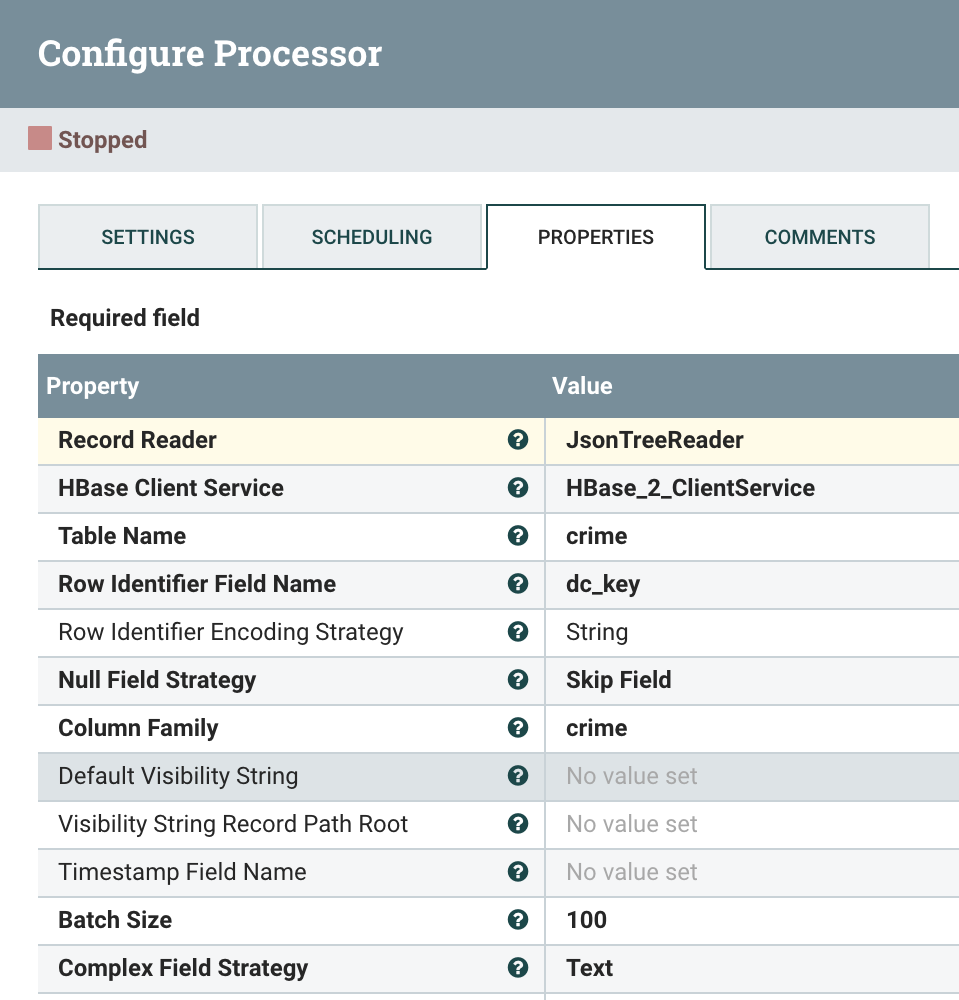Show help for Null Field Strategy
This screenshot has width=959, height=1000.
click(x=517, y=680)
